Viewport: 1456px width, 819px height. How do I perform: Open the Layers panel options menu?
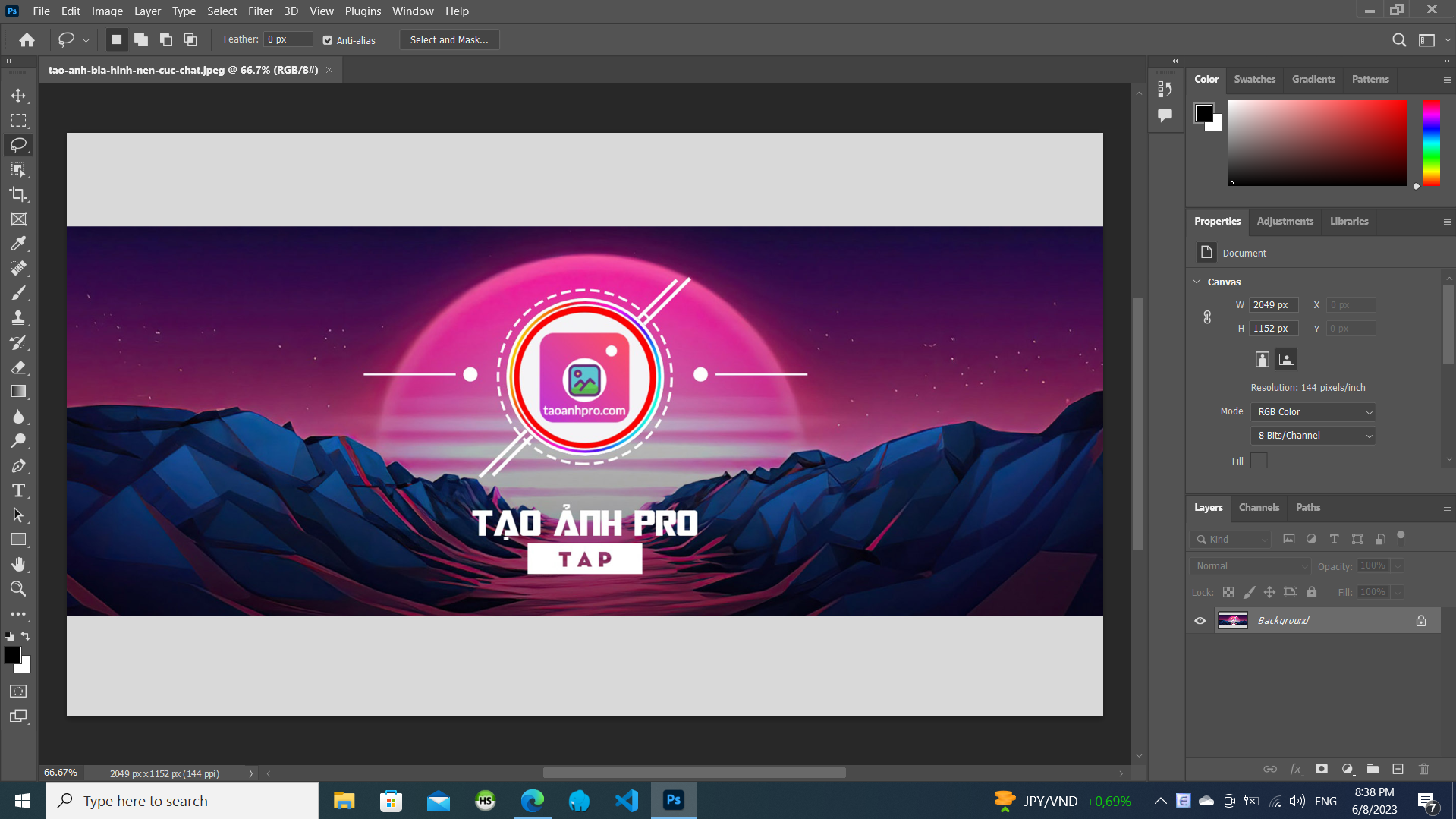[1447, 508]
